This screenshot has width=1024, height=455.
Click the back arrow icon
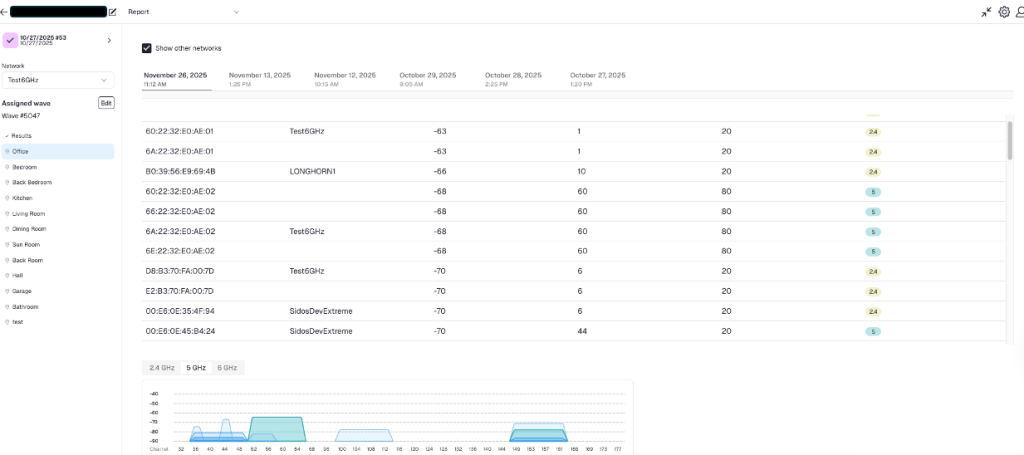click(4, 12)
